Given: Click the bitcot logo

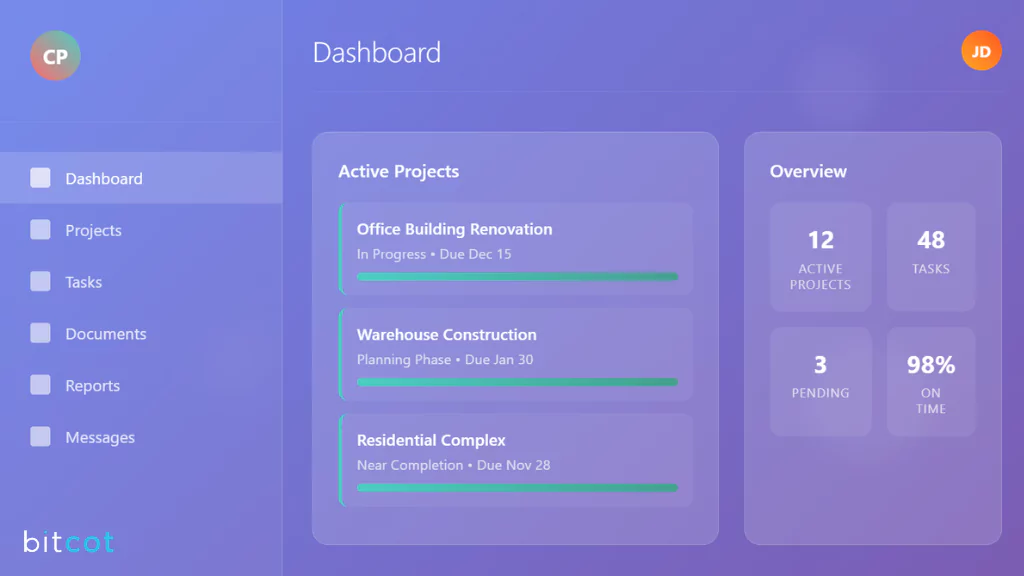Looking at the screenshot, I should coord(66,543).
